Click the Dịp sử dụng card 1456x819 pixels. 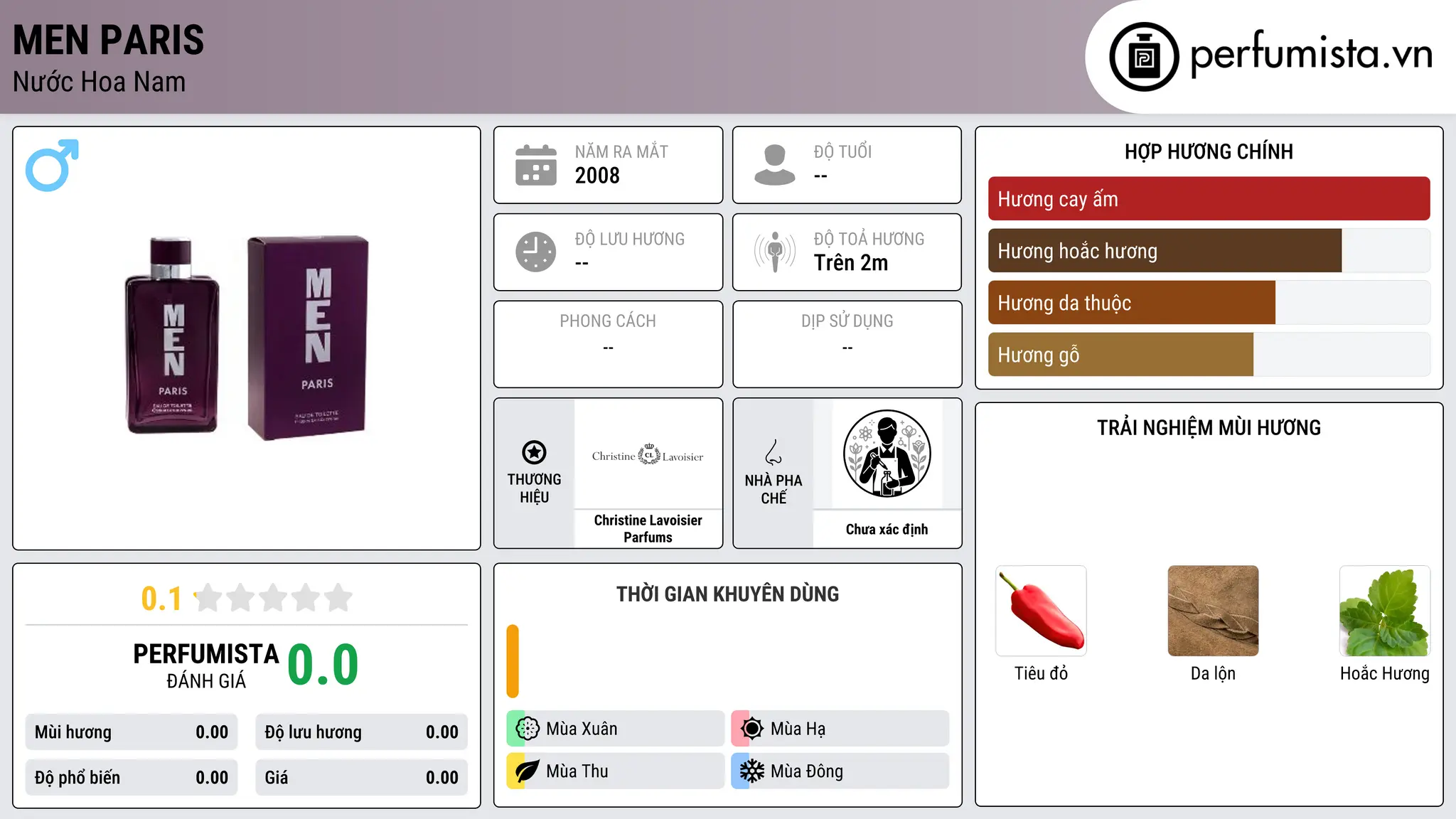coord(847,344)
